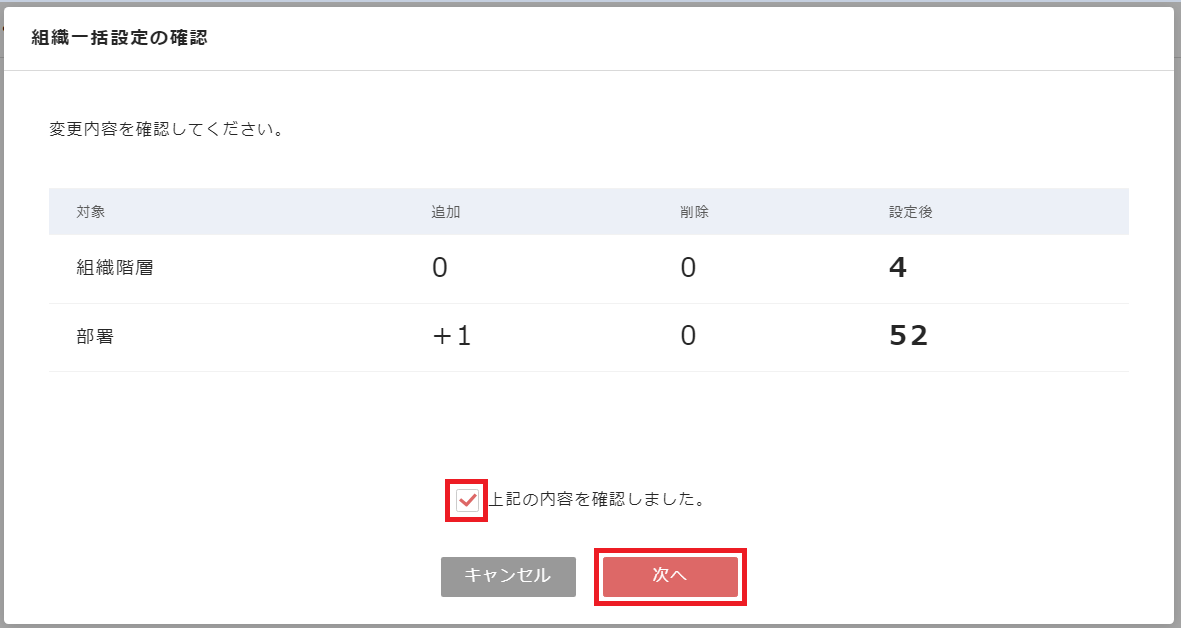Select the 設定後 value 4
The image size is (1181, 628).
coord(898,269)
